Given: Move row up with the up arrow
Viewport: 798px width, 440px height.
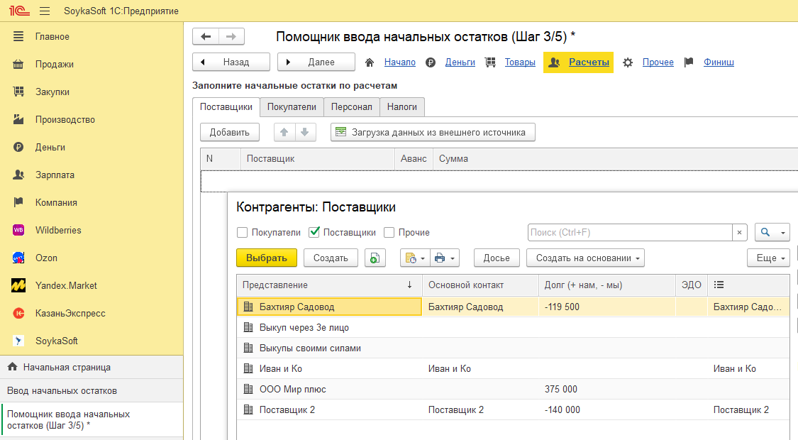Looking at the screenshot, I should pyautogui.click(x=284, y=132).
